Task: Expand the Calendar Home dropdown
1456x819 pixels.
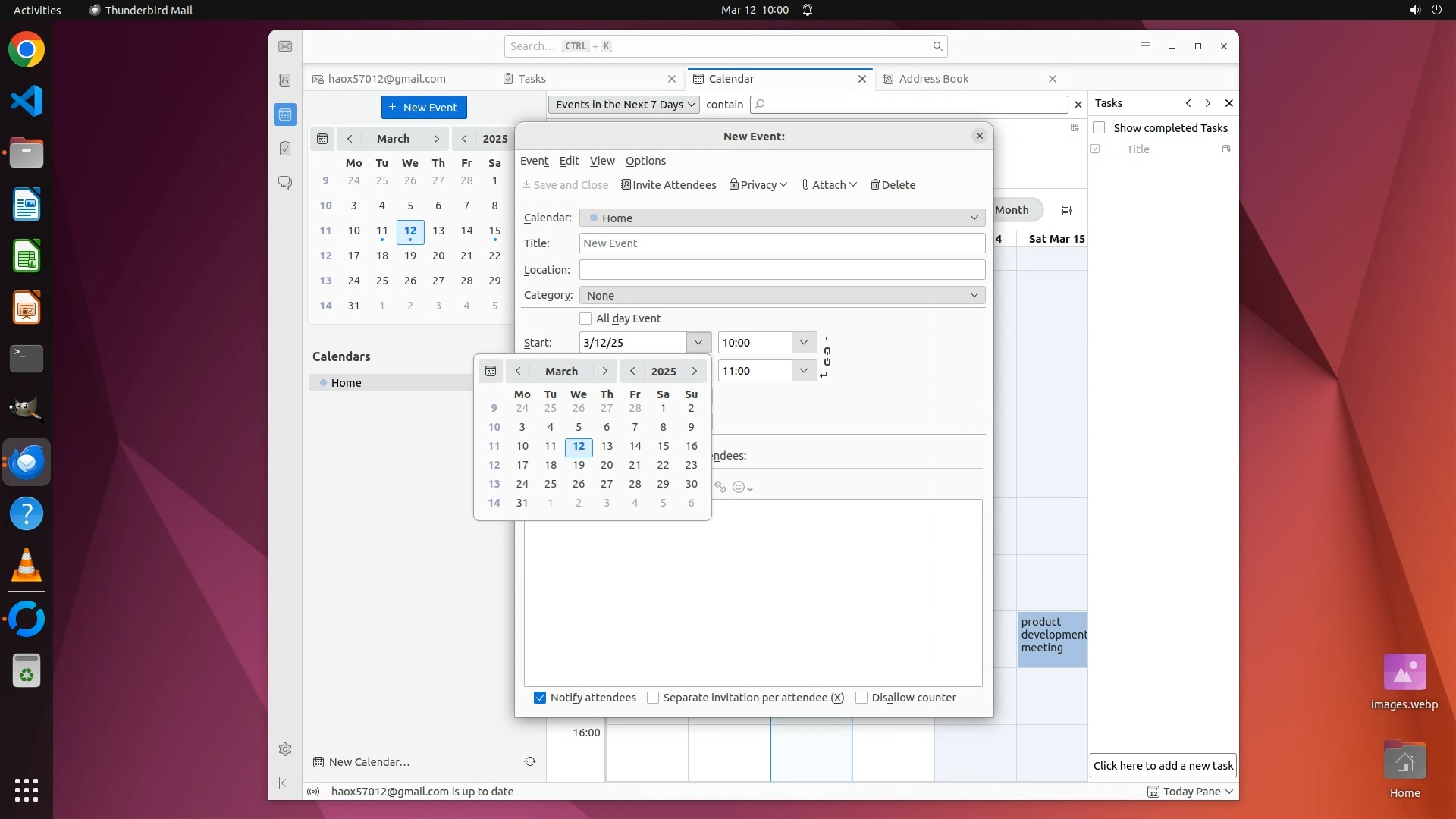Action: coord(782,218)
